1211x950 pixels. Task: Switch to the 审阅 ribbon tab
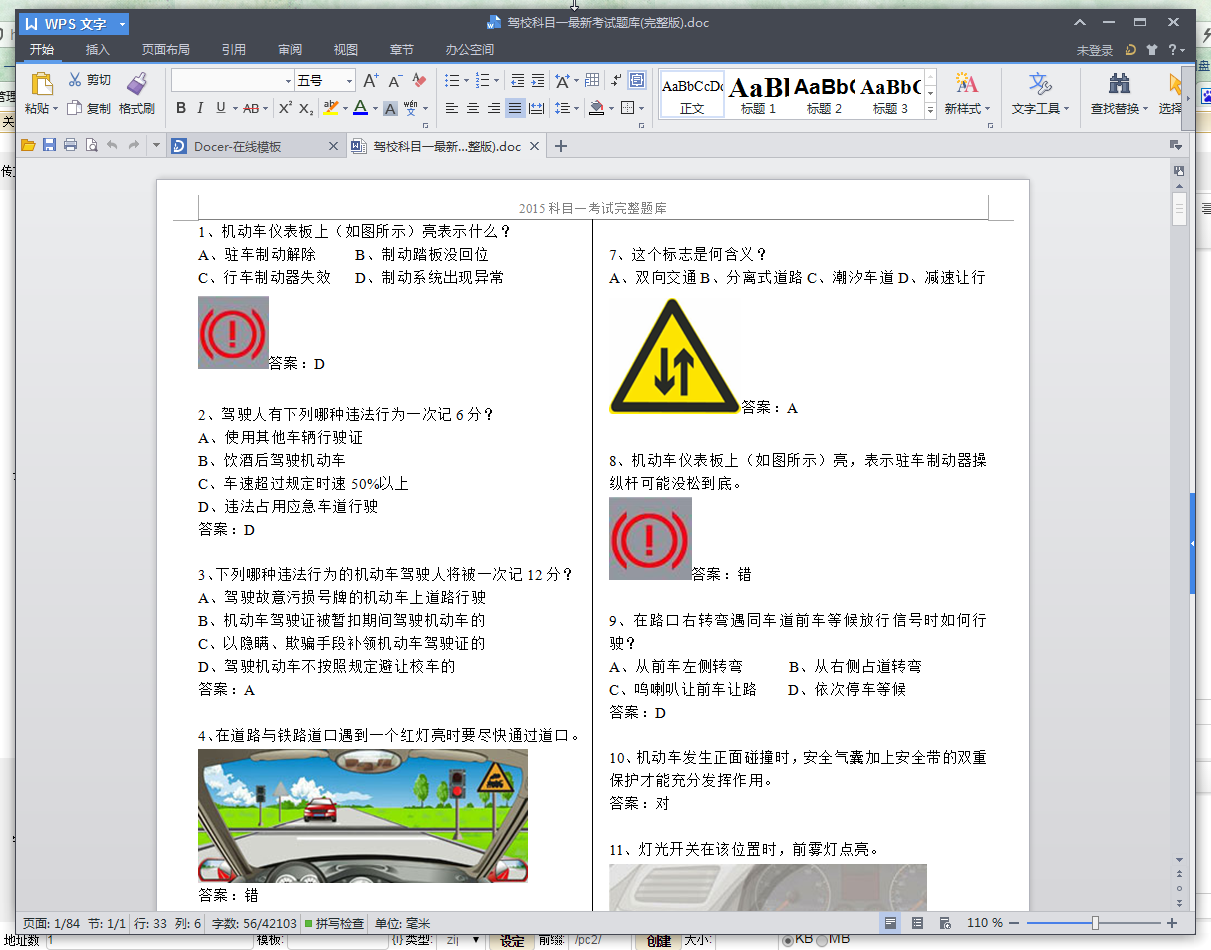[290, 49]
